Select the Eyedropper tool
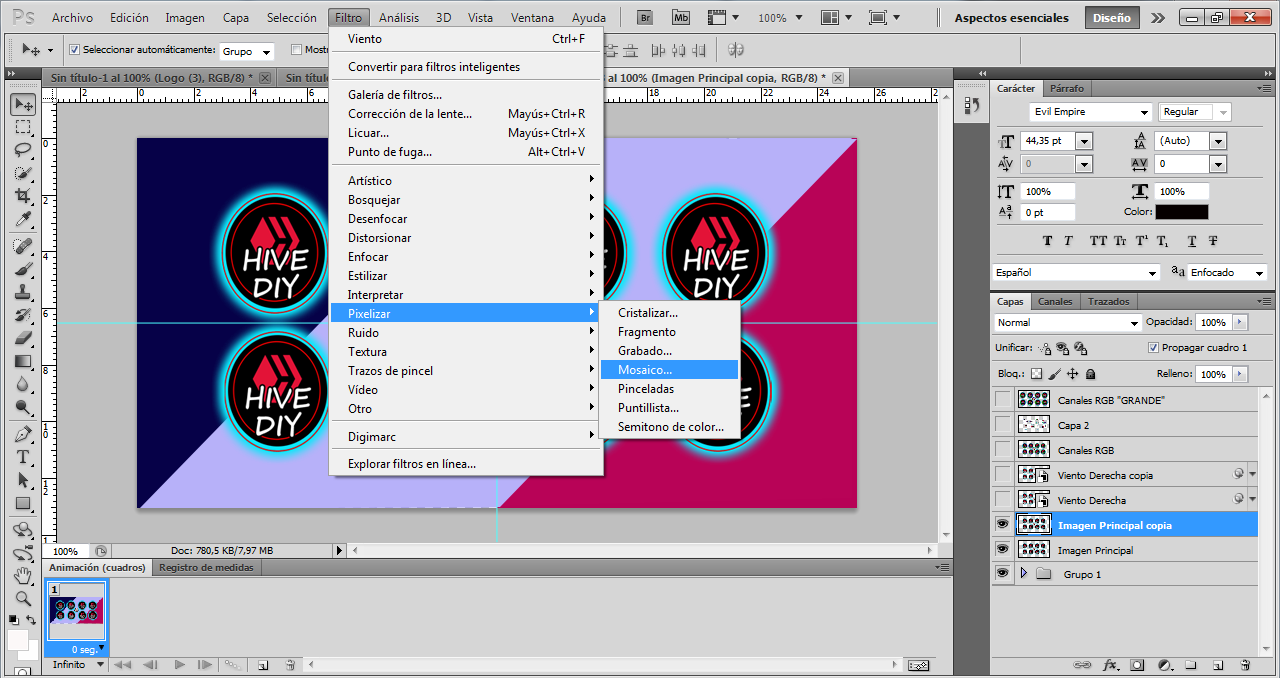 (x=23, y=219)
